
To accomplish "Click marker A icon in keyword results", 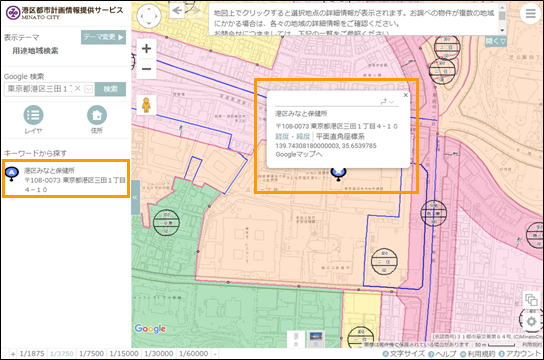I will coord(12,174).
